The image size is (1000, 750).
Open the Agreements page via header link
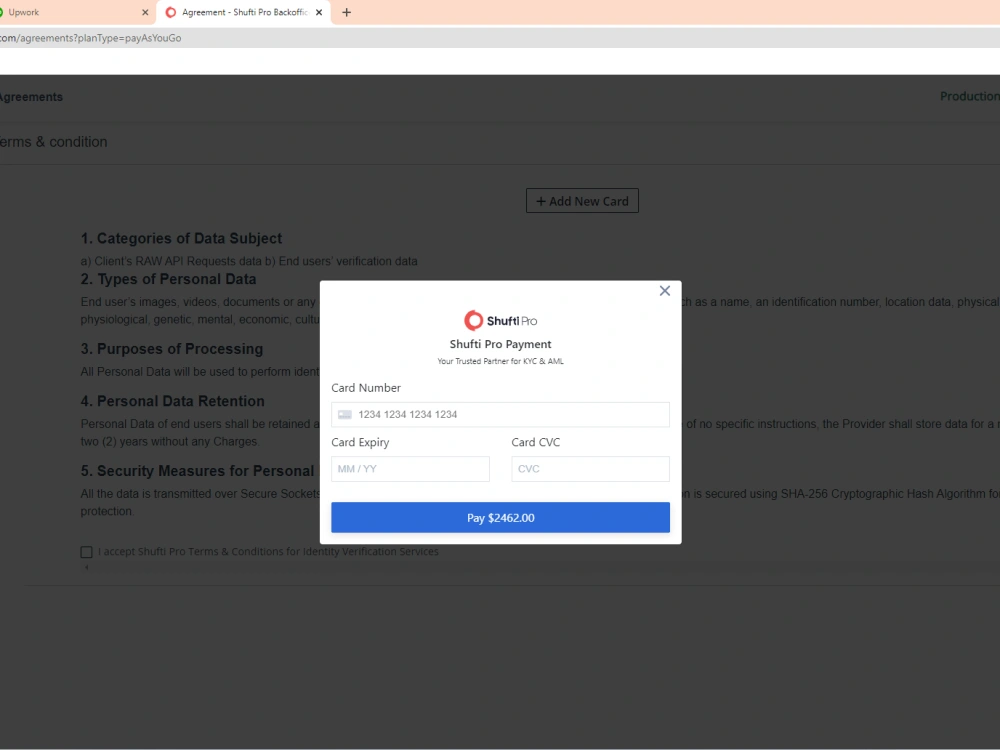coord(33,96)
